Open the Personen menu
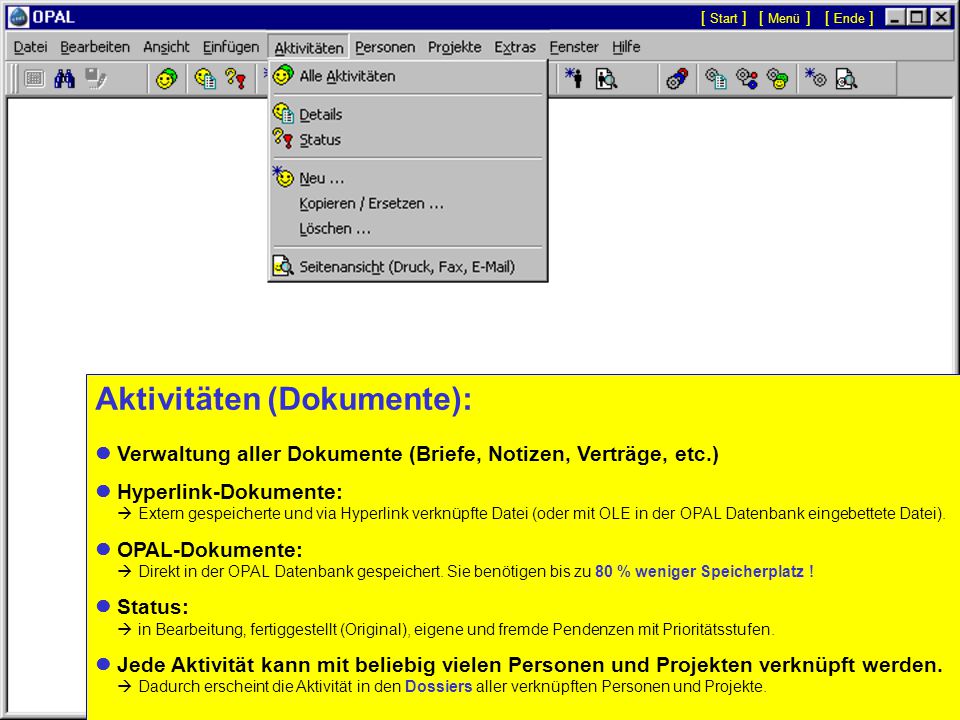The height and width of the screenshot is (720, 960). pos(385,47)
